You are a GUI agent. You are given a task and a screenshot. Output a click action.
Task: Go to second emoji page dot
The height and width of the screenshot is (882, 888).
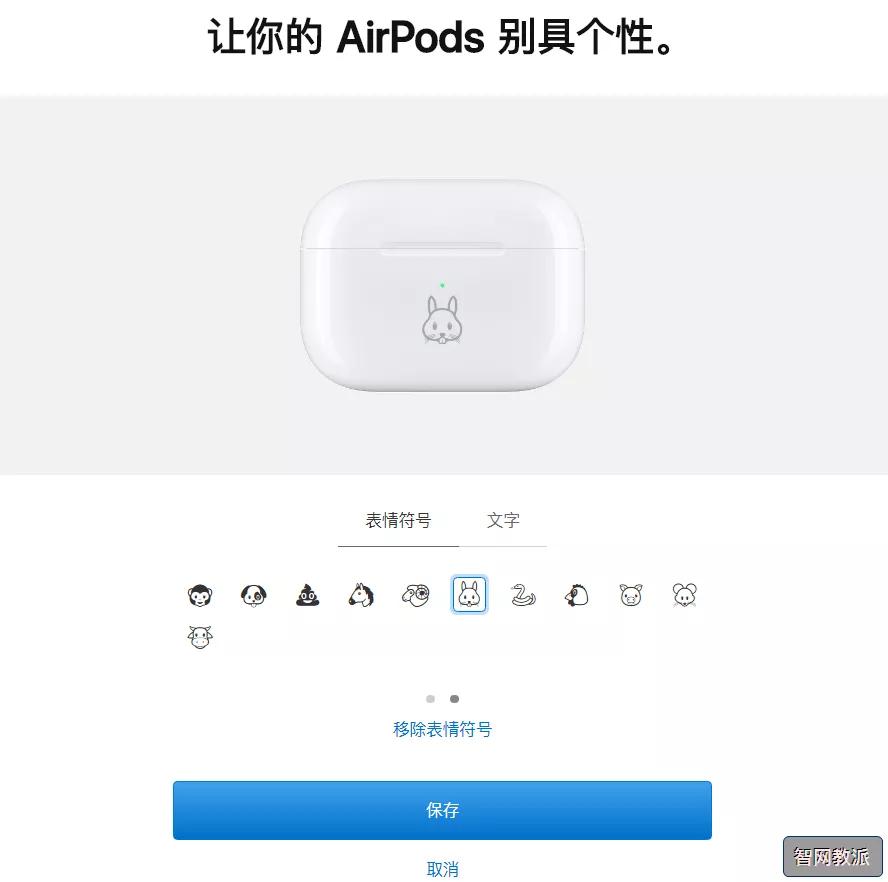click(x=454, y=699)
